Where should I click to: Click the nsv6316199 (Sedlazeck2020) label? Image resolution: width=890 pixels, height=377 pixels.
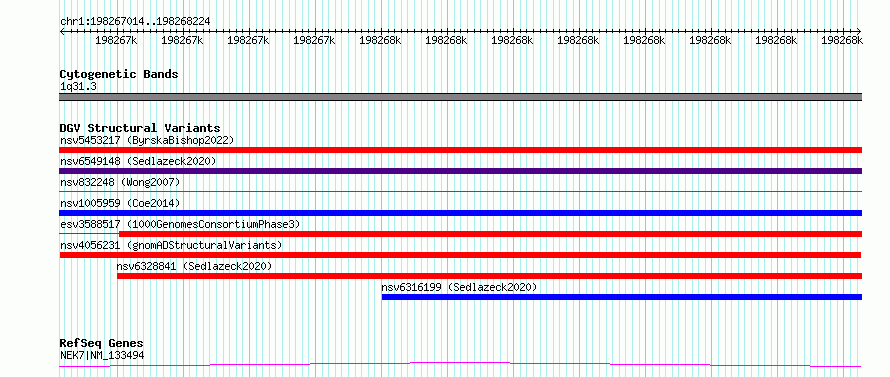[459, 287]
